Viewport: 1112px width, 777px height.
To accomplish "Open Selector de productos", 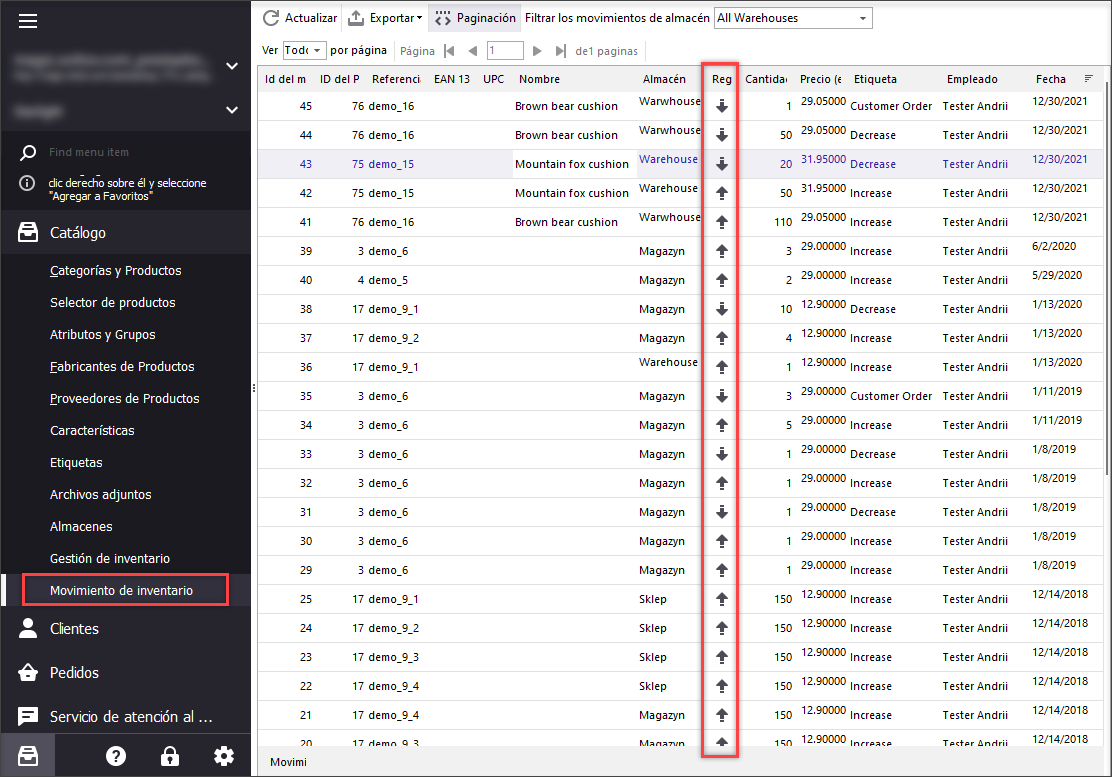I will click(x=113, y=303).
